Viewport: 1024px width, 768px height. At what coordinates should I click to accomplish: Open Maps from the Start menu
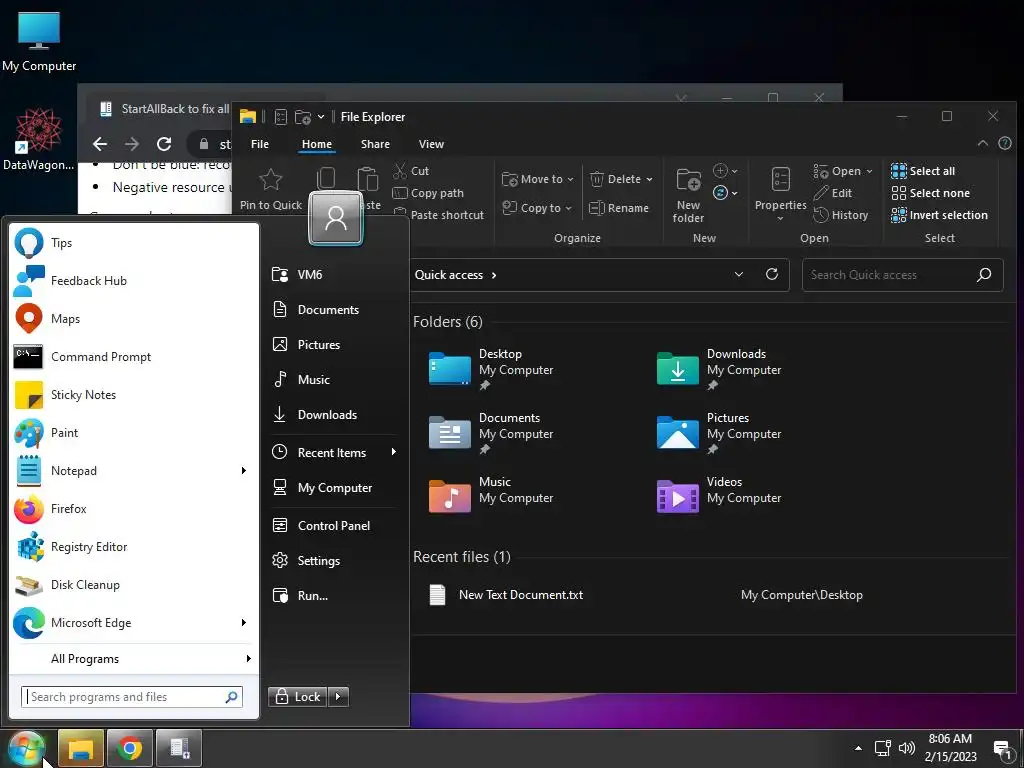pyautogui.click(x=134, y=319)
